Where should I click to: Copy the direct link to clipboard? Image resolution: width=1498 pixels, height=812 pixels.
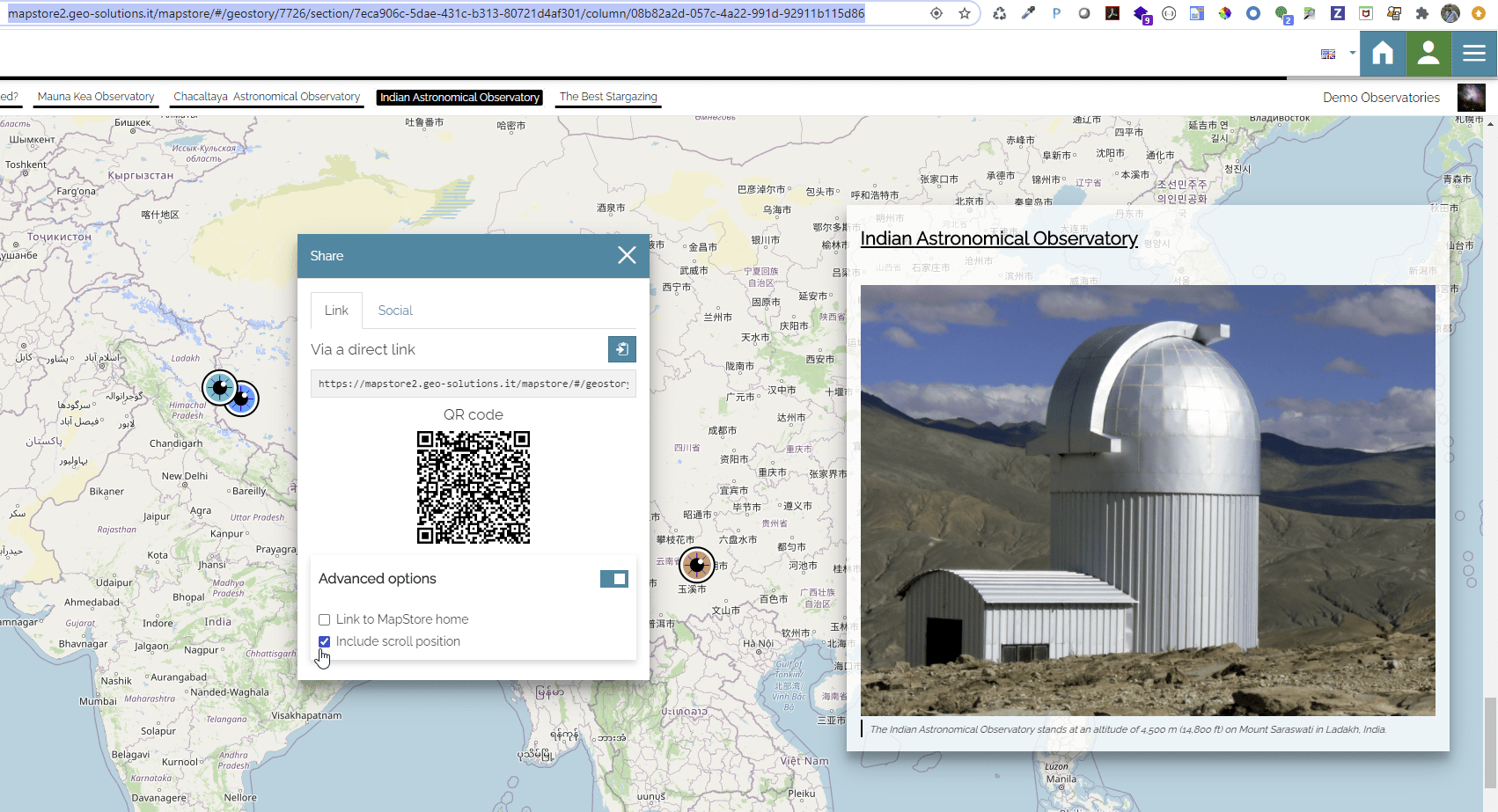(621, 349)
